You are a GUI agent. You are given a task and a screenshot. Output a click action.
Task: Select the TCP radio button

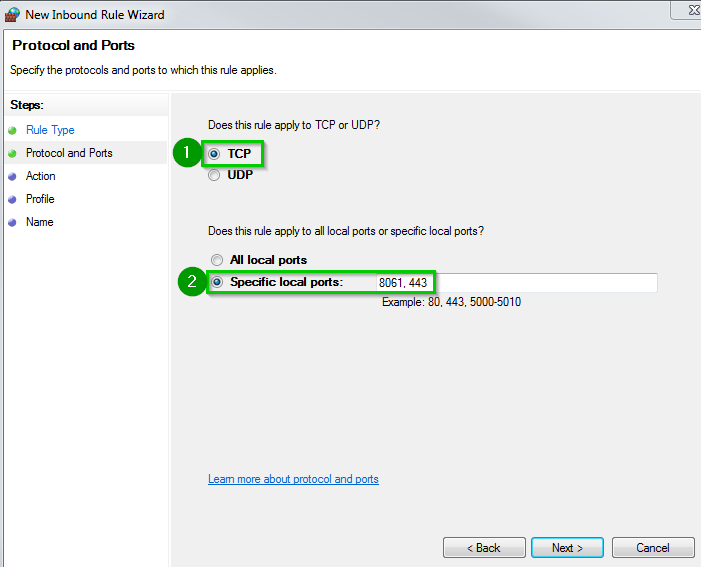click(214, 154)
